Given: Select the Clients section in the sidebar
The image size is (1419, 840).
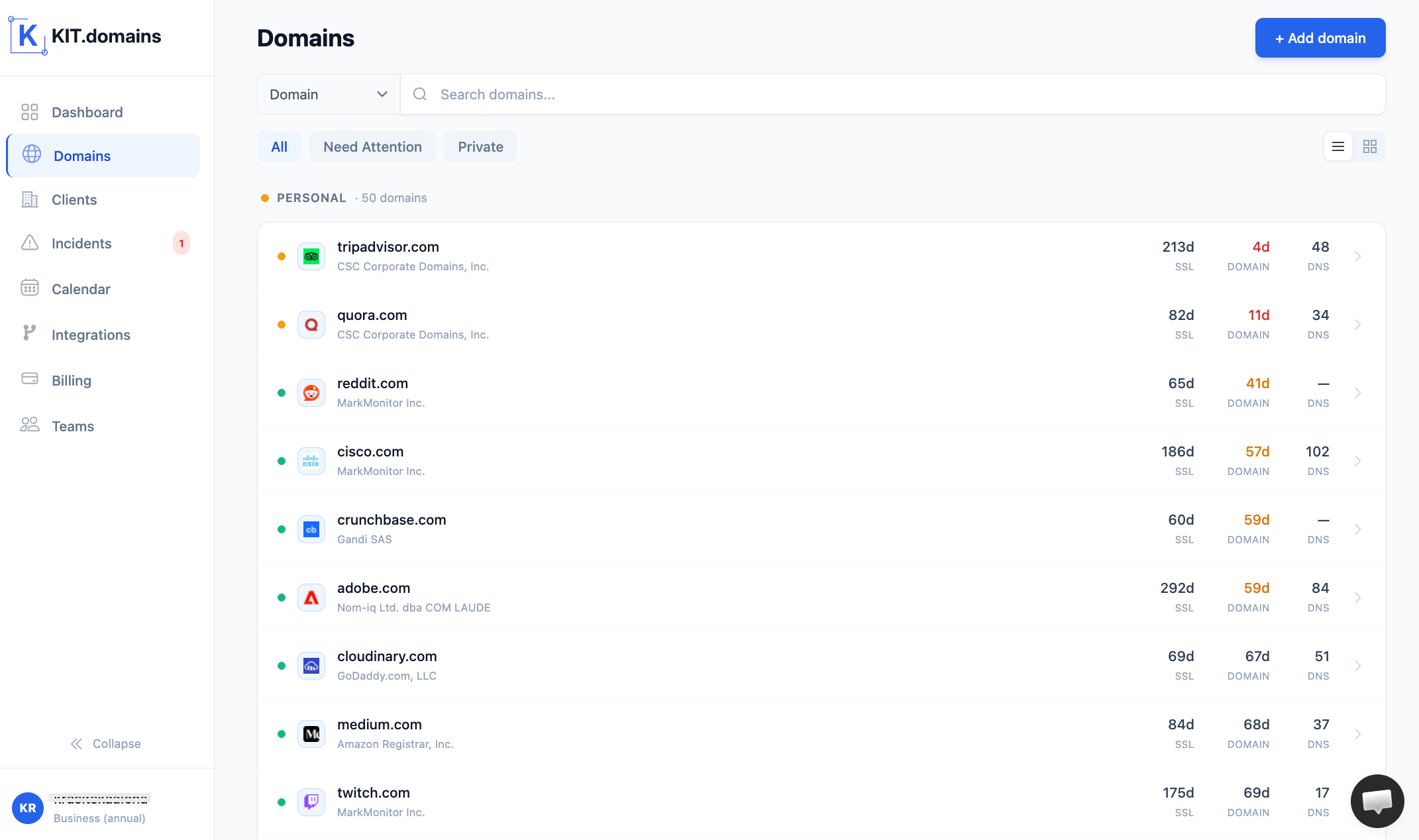Looking at the screenshot, I should coord(74,199).
